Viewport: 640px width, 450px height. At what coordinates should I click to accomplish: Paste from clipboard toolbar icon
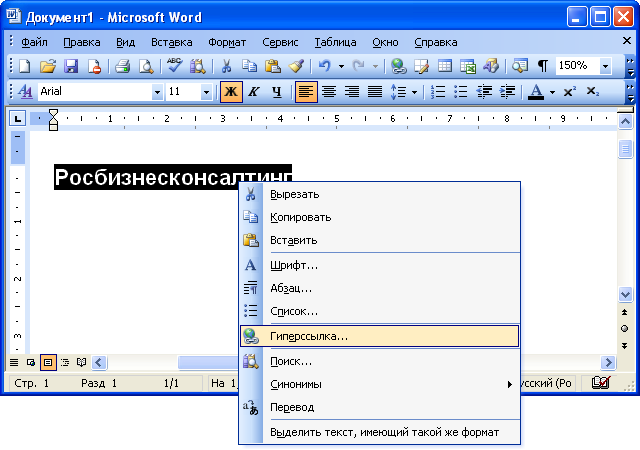pos(272,66)
